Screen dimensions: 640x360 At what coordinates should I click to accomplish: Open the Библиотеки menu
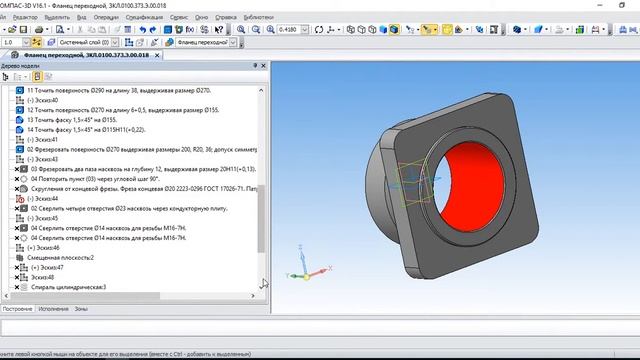[258, 17]
